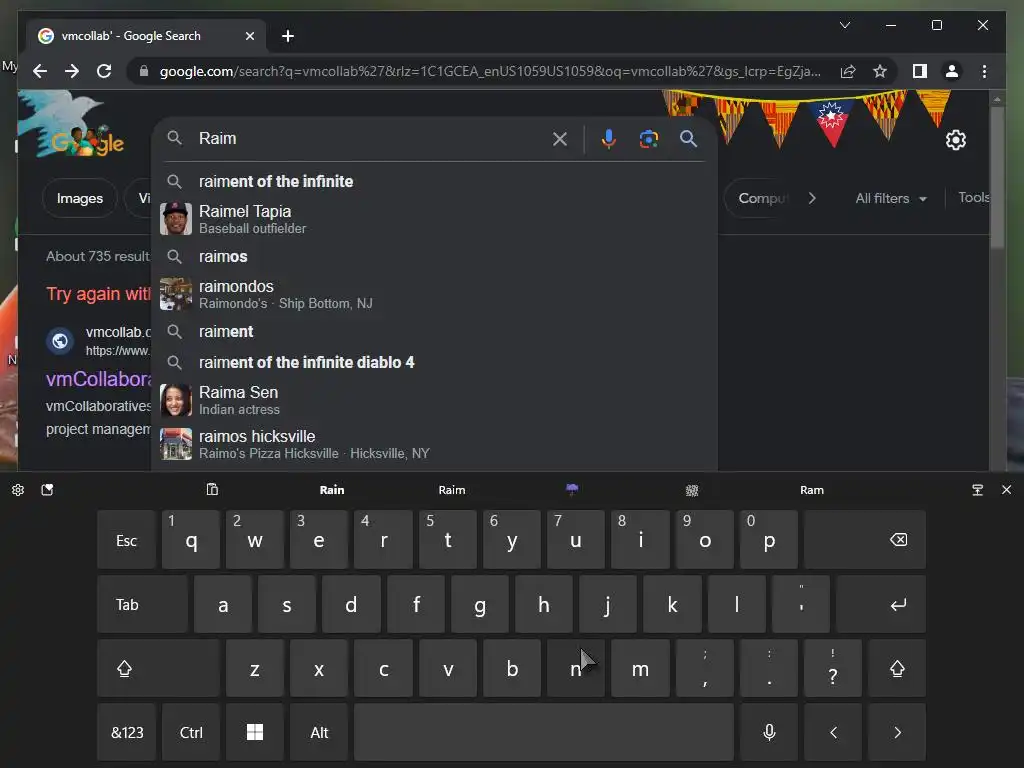1024x768 pixels.
Task: Go forward in browser history
Action: [x=72, y=71]
